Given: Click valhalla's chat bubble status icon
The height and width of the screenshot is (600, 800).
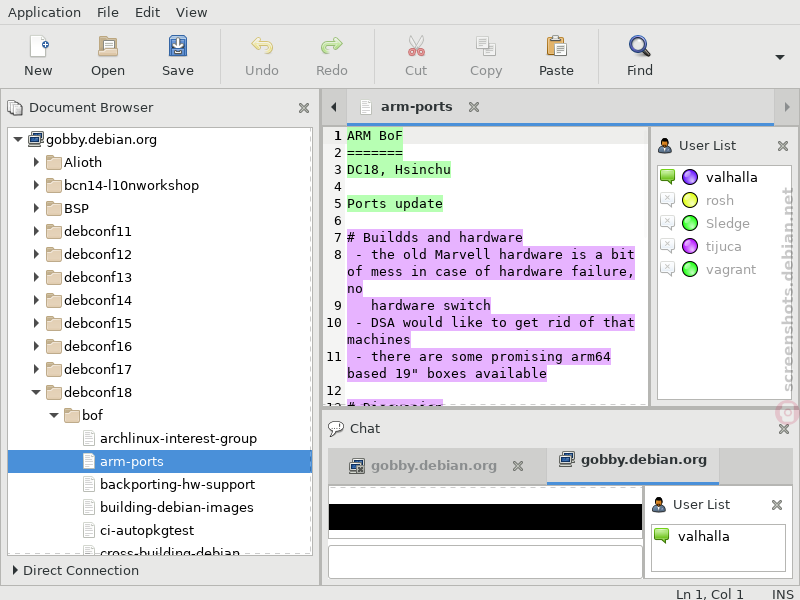Looking at the screenshot, I should coord(667,177).
